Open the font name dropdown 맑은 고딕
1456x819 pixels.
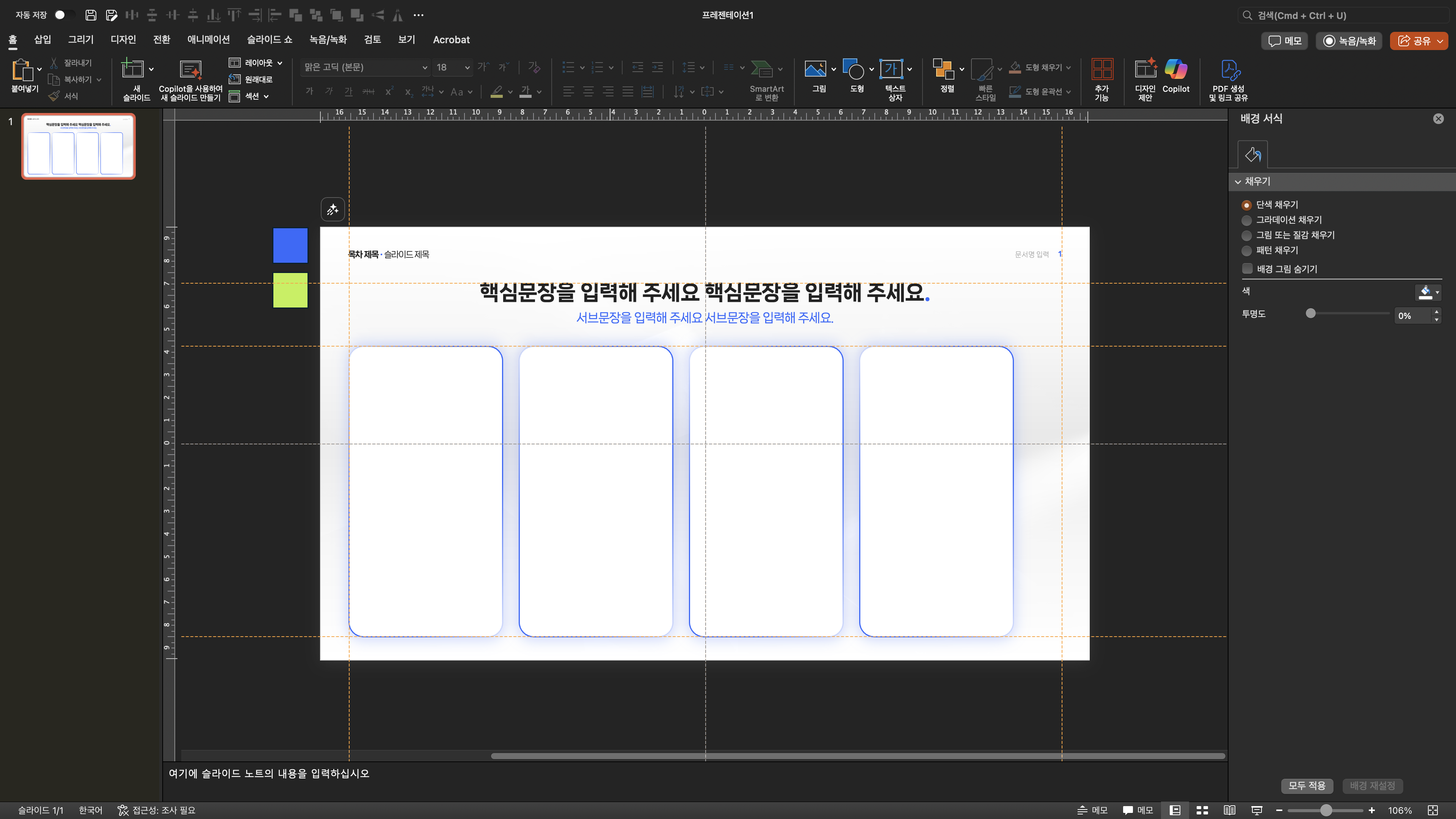coord(424,67)
